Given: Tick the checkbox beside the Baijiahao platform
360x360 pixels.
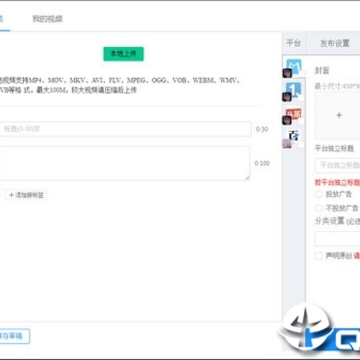Looking at the screenshot, I should (301, 145).
